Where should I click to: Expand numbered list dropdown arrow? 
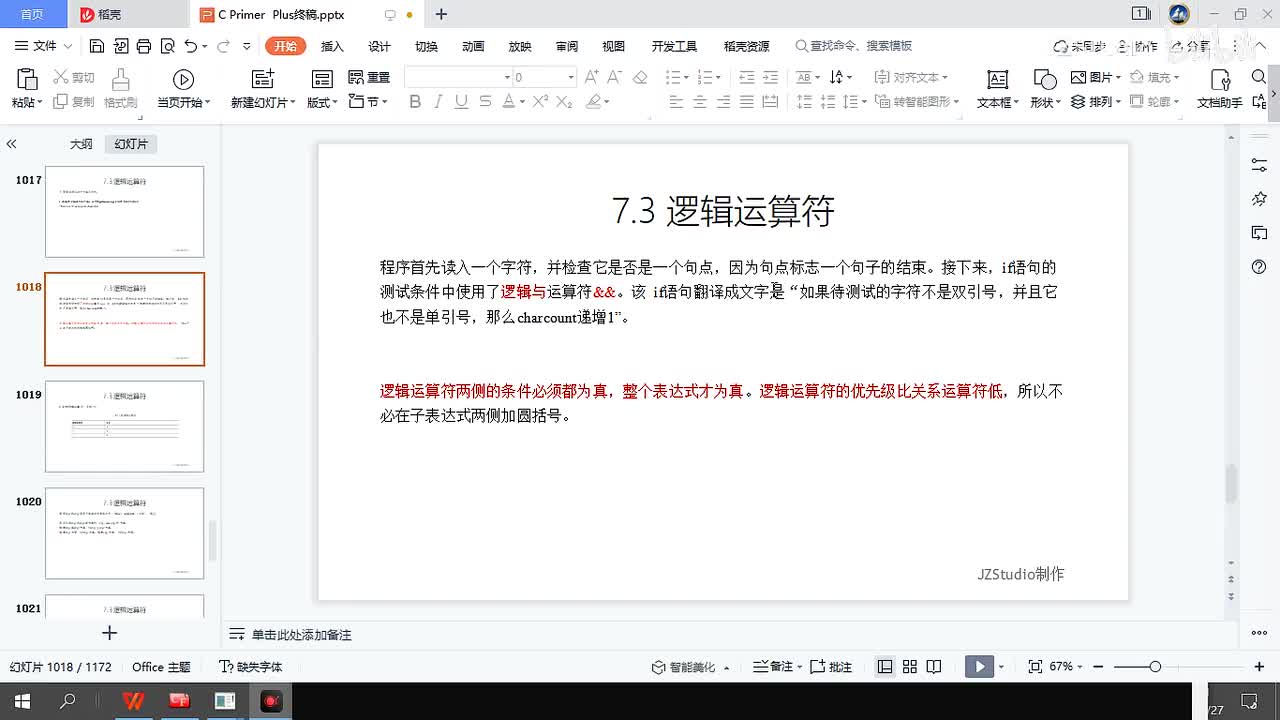point(718,77)
